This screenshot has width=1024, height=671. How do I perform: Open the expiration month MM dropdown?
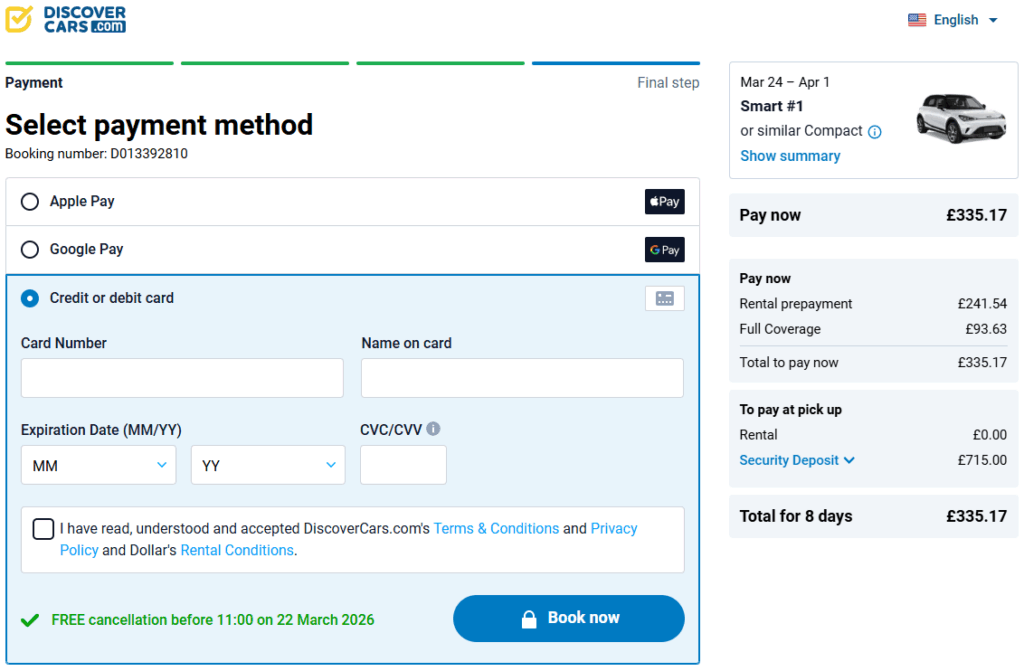pyautogui.click(x=98, y=465)
